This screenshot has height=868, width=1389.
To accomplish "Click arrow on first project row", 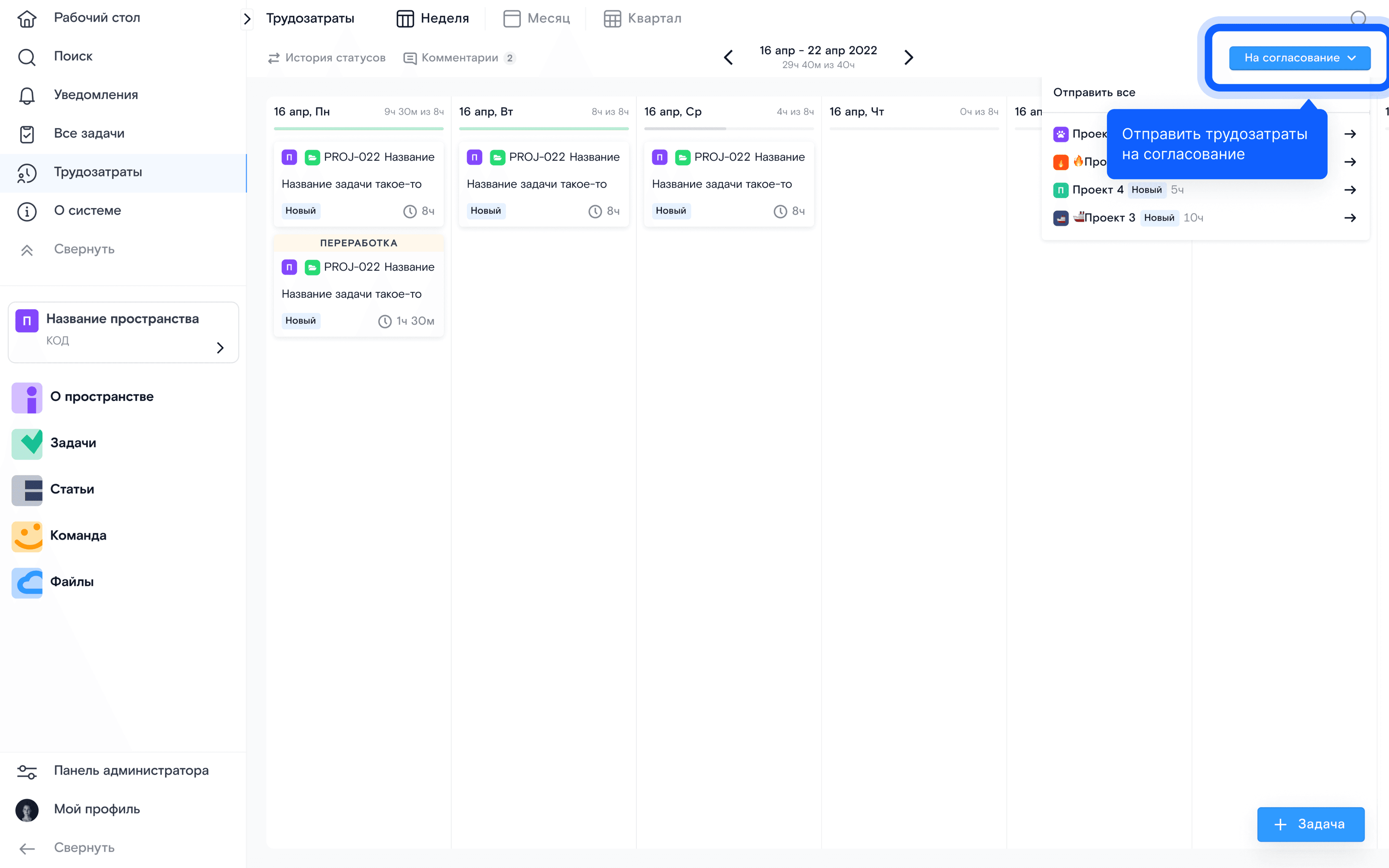I will [x=1350, y=134].
